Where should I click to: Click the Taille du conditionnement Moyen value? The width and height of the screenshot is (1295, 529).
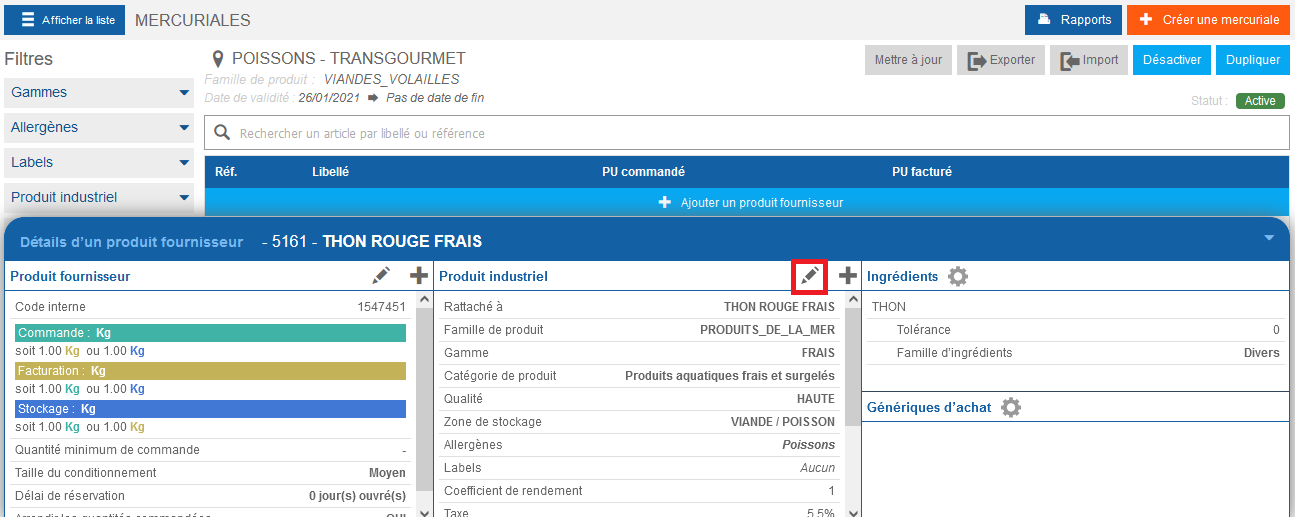(x=387, y=473)
